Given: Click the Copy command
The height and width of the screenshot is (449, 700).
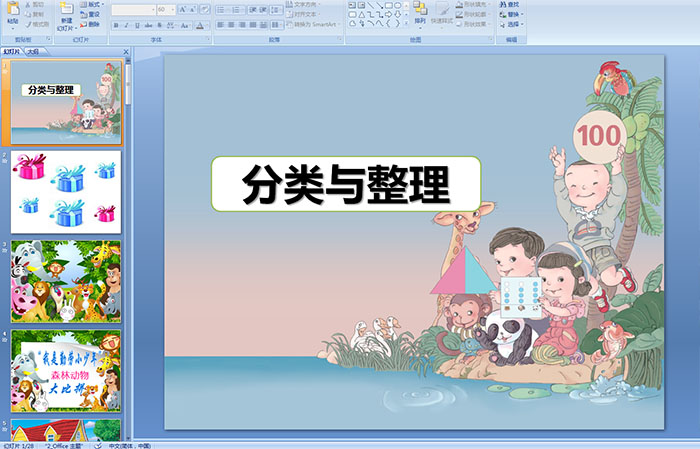Looking at the screenshot, I should point(35,14).
